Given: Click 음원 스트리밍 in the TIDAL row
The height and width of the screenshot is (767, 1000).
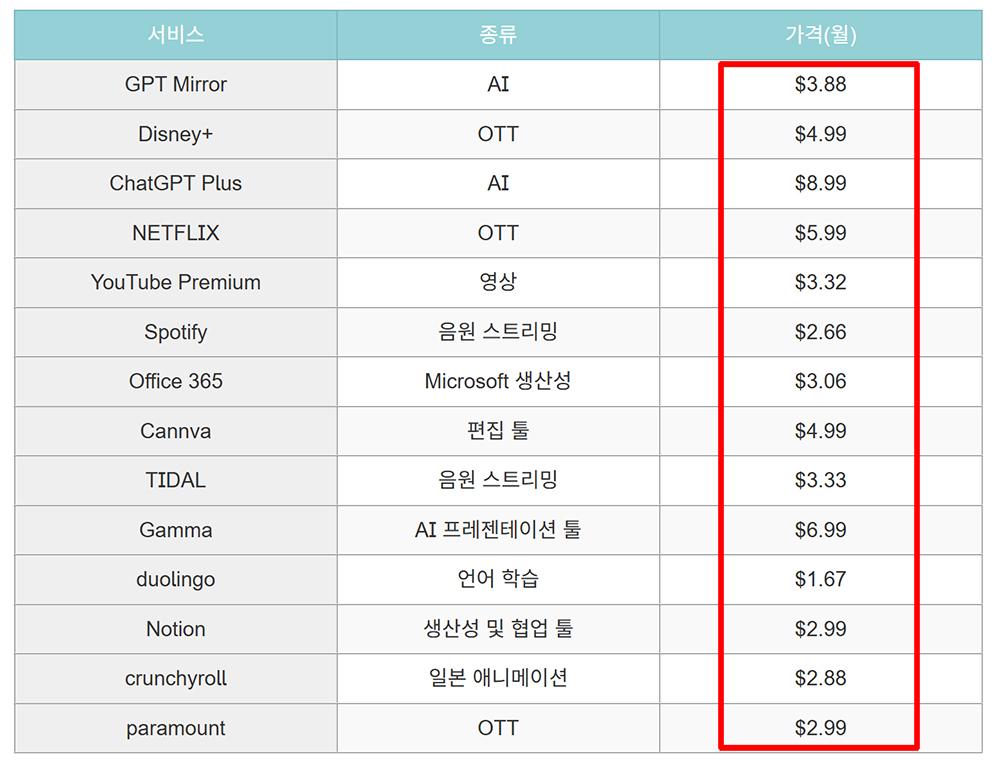Looking at the screenshot, I should coord(498,480).
